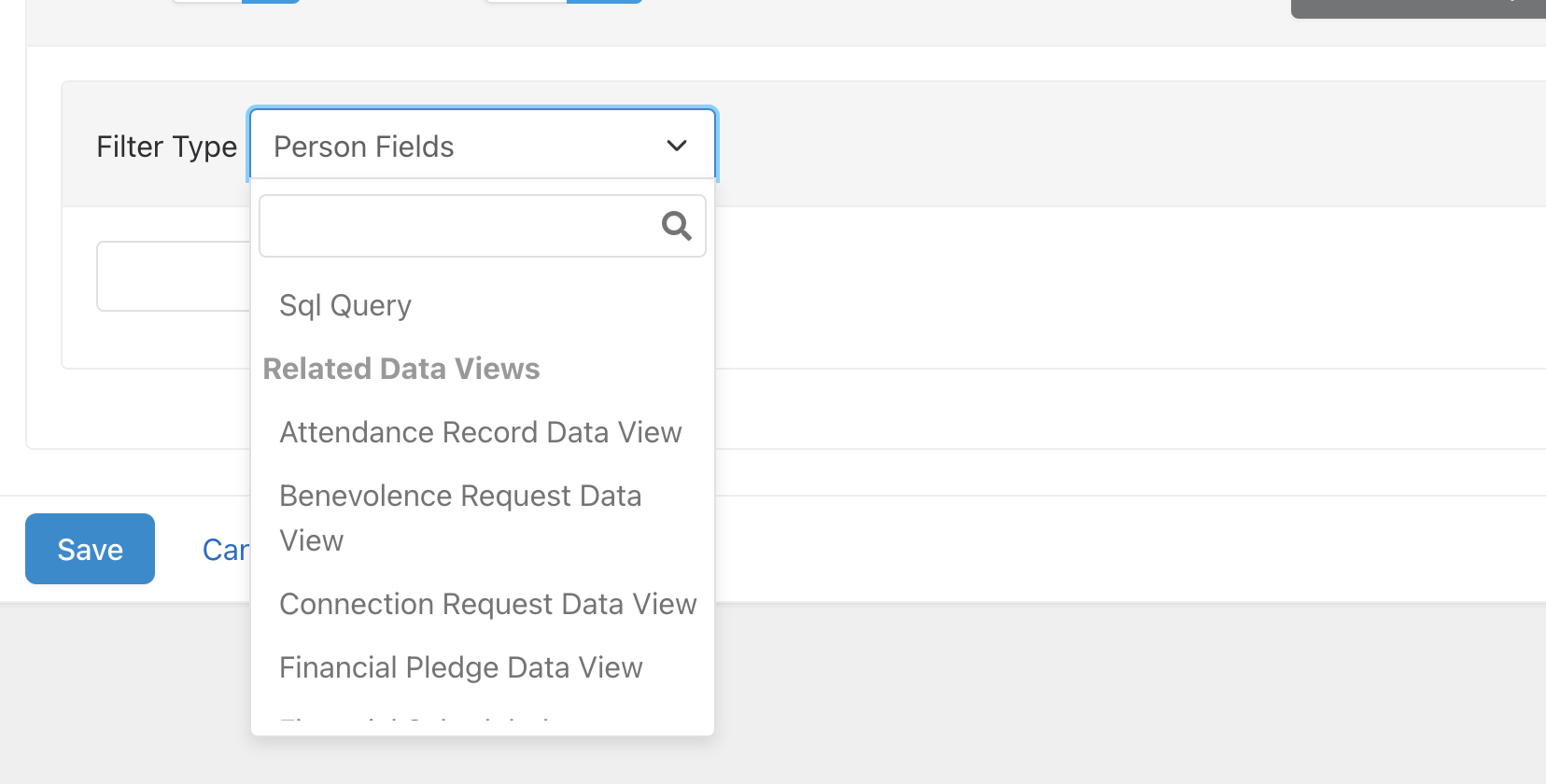
Task: Click the Related Data Views group header
Action: click(401, 369)
